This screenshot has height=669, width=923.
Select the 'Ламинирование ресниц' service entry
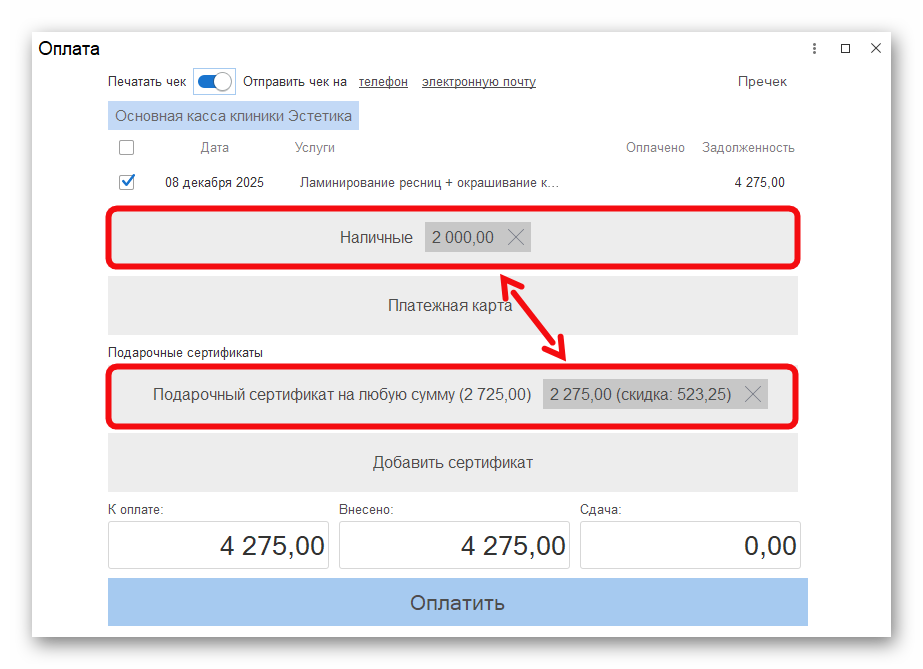pos(430,182)
